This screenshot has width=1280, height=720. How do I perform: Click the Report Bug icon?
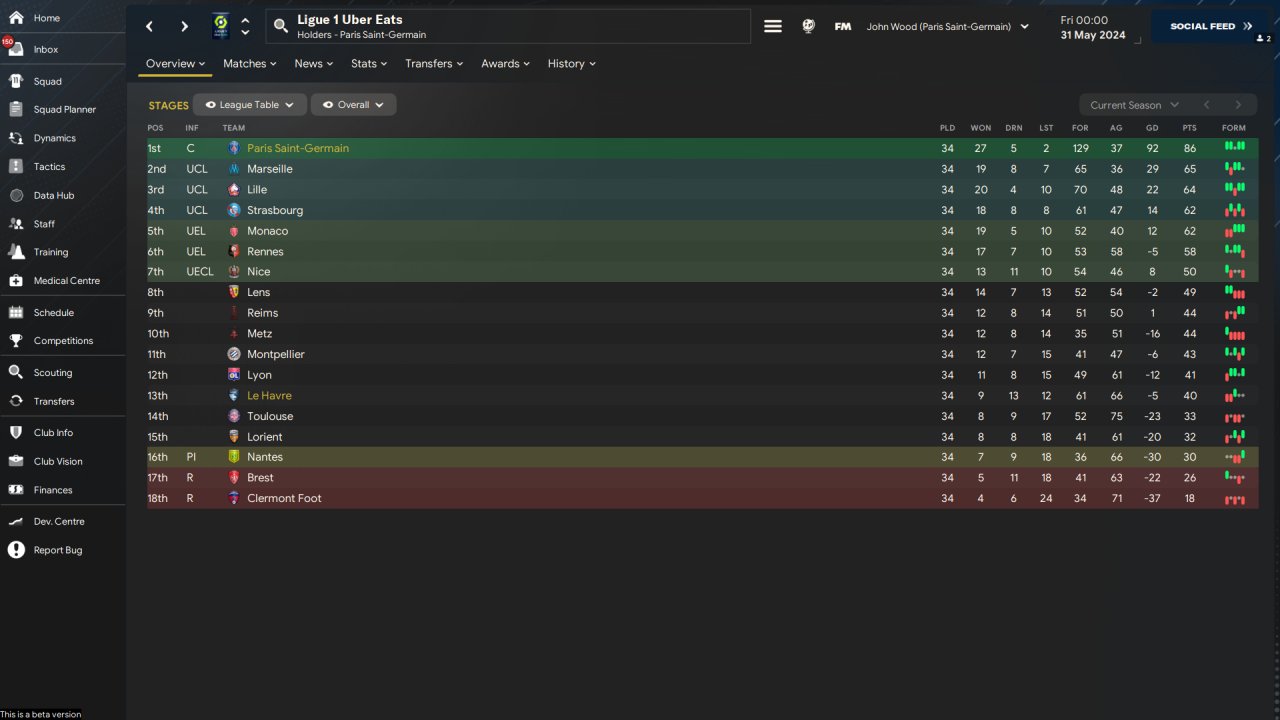[x=16, y=550]
